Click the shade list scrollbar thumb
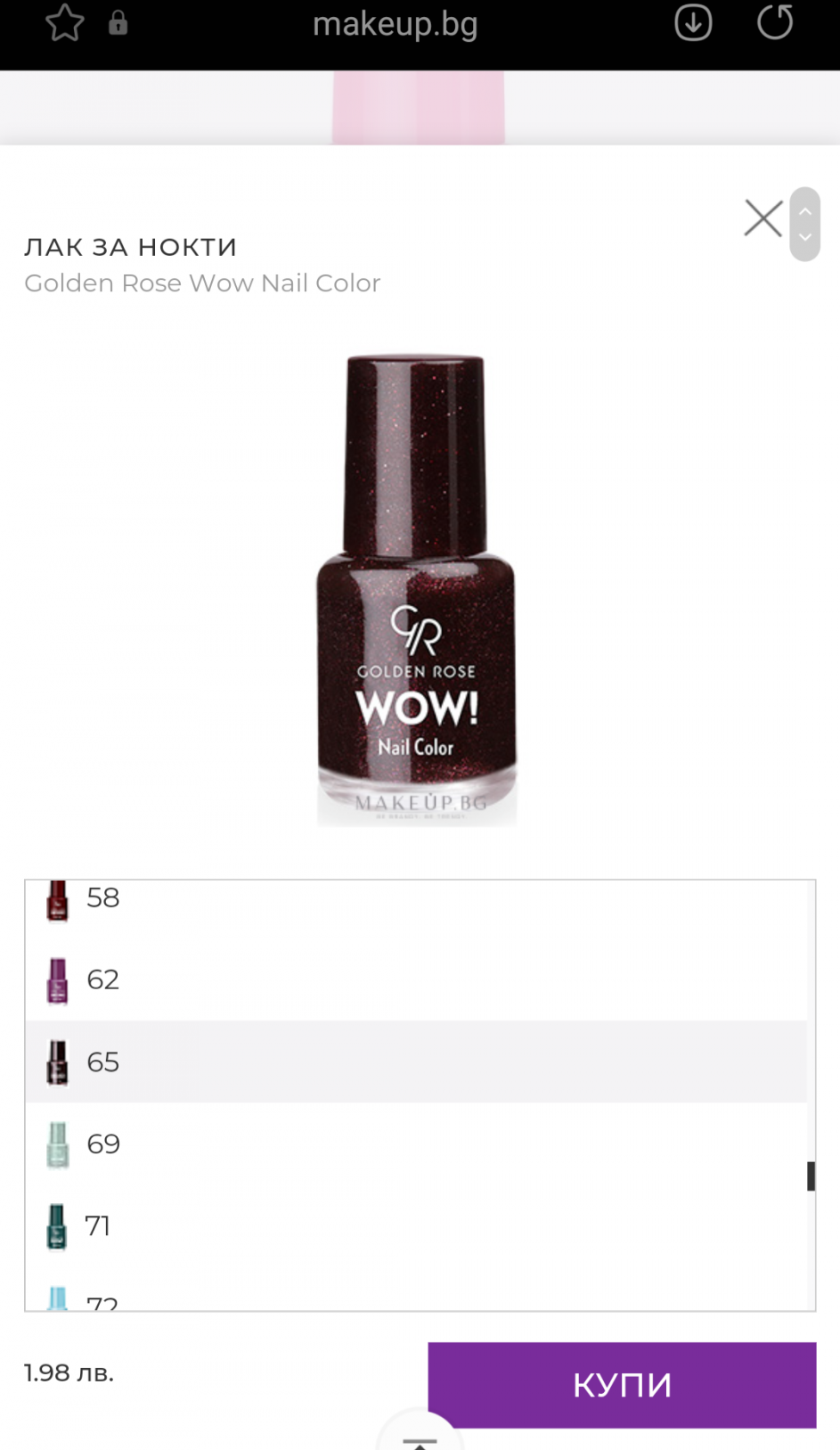 tap(811, 1176)
